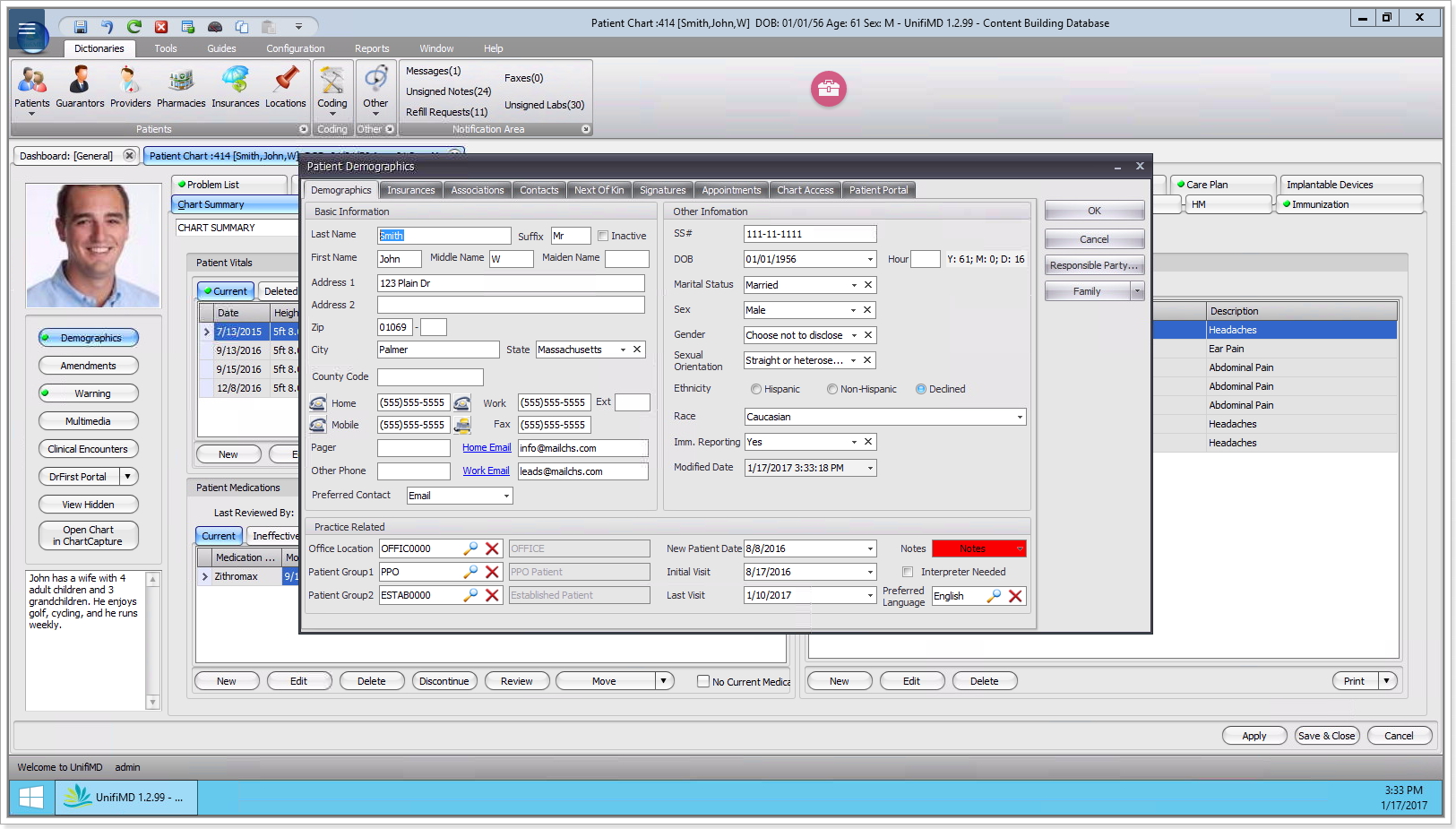
Task: Toggle the Current vitals filter button
Action: [225, 291]
